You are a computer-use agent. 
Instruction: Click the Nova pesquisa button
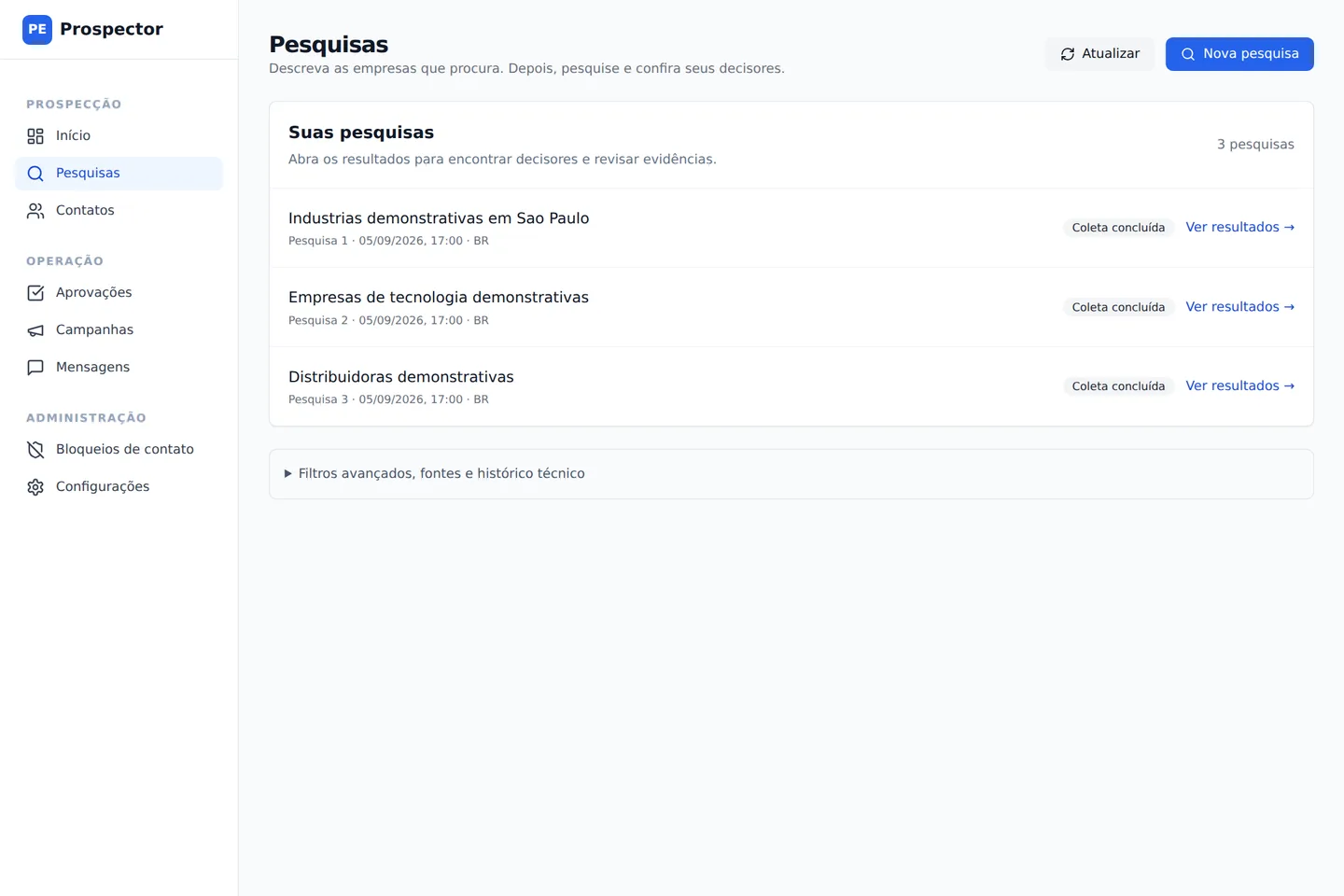click(1239, 54)
